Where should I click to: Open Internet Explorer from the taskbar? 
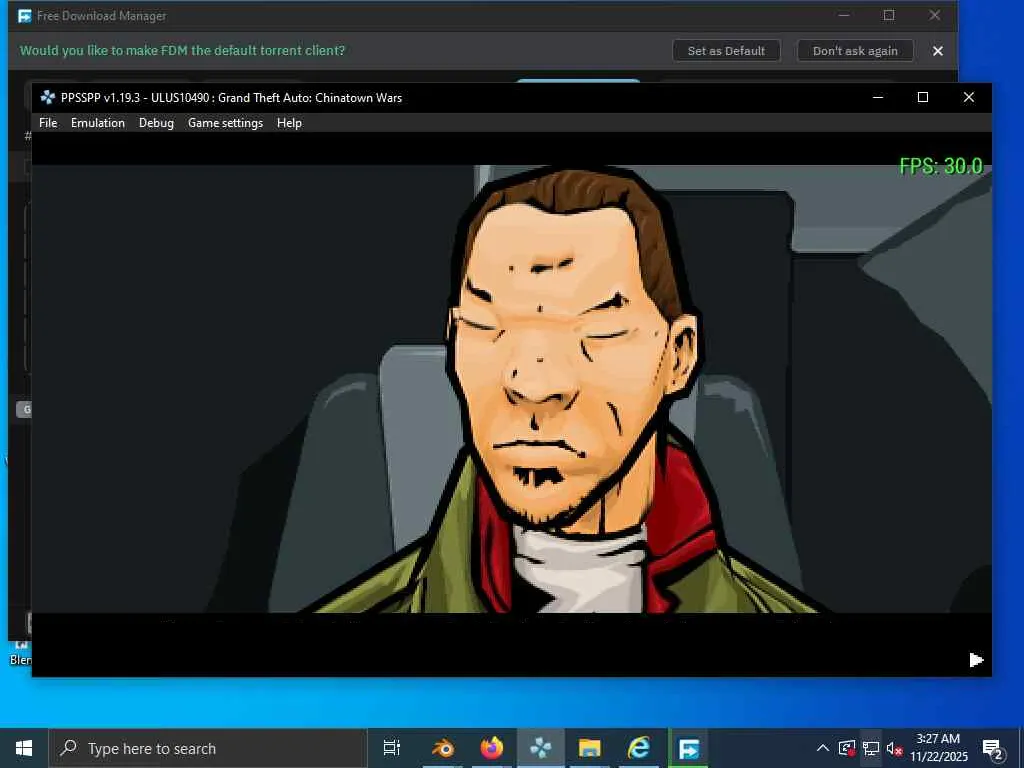pos(639,748)
